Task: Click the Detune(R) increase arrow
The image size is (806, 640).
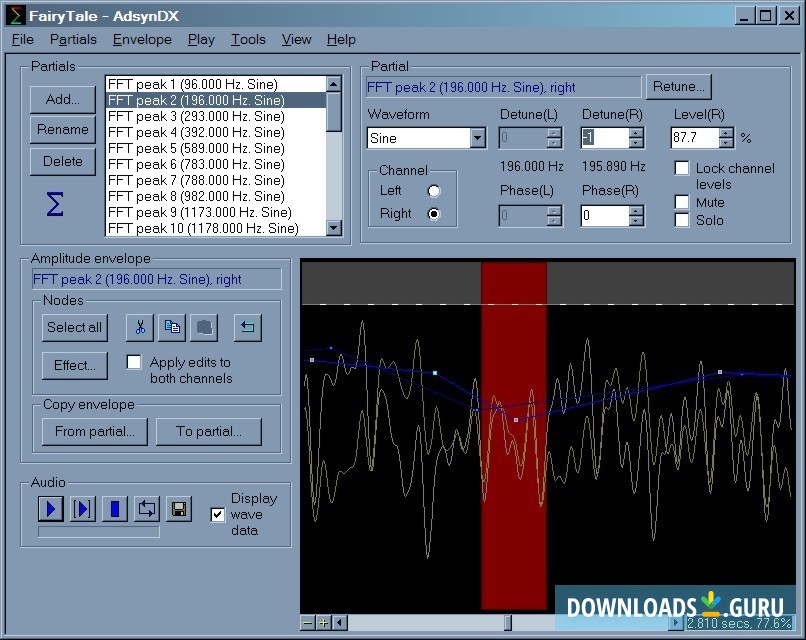Action: pos(635,131)
